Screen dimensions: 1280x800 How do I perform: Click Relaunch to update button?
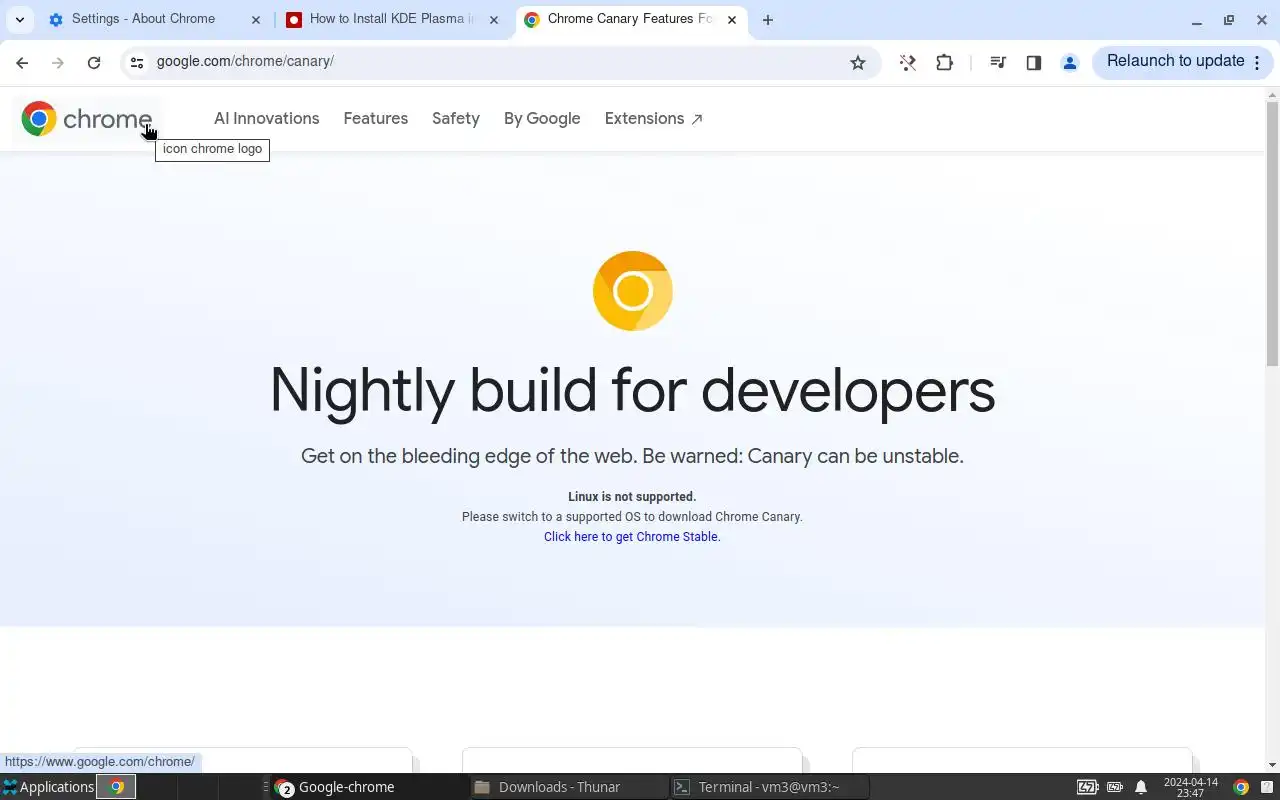pyautogui.click(x=1175, y=61)
